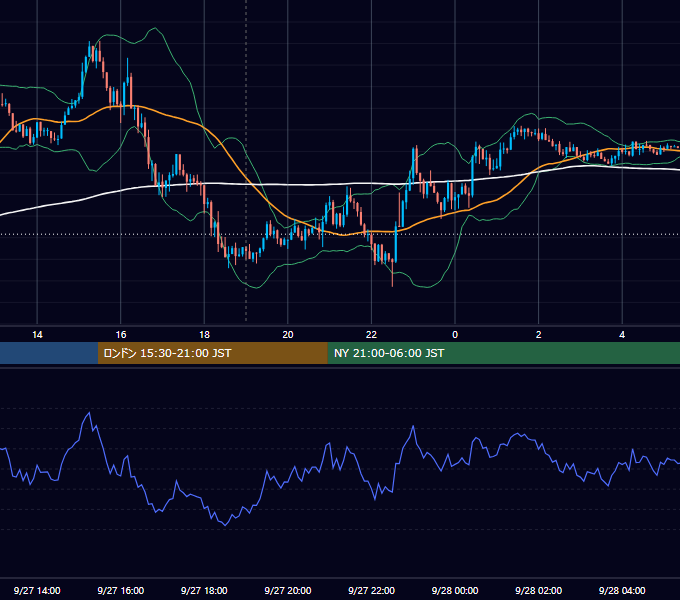Select the London 15:30-21:00 JST session bar

pos(212,353)
